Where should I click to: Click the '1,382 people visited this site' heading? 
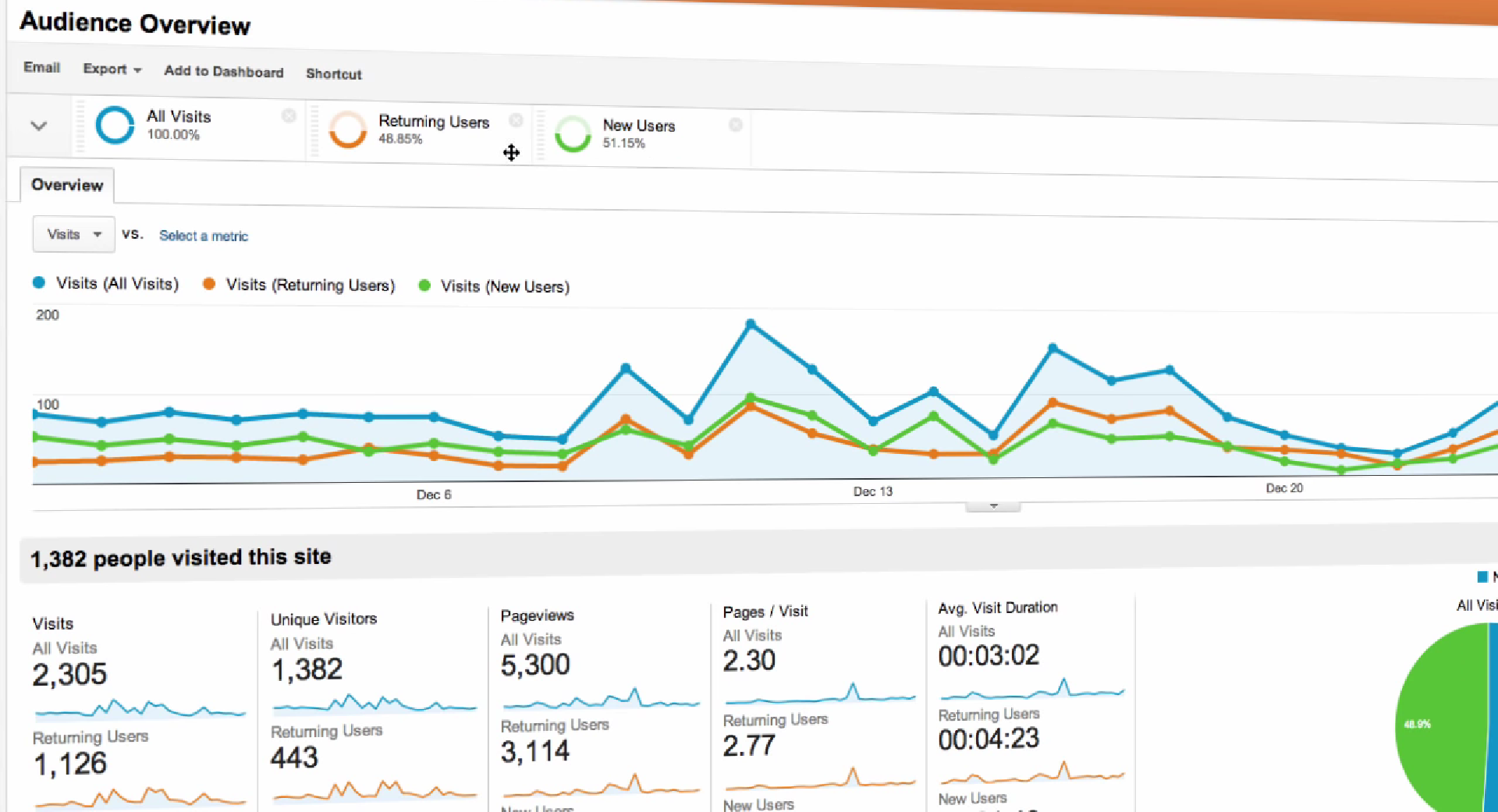pyautogui.click(x=180, y=558)
